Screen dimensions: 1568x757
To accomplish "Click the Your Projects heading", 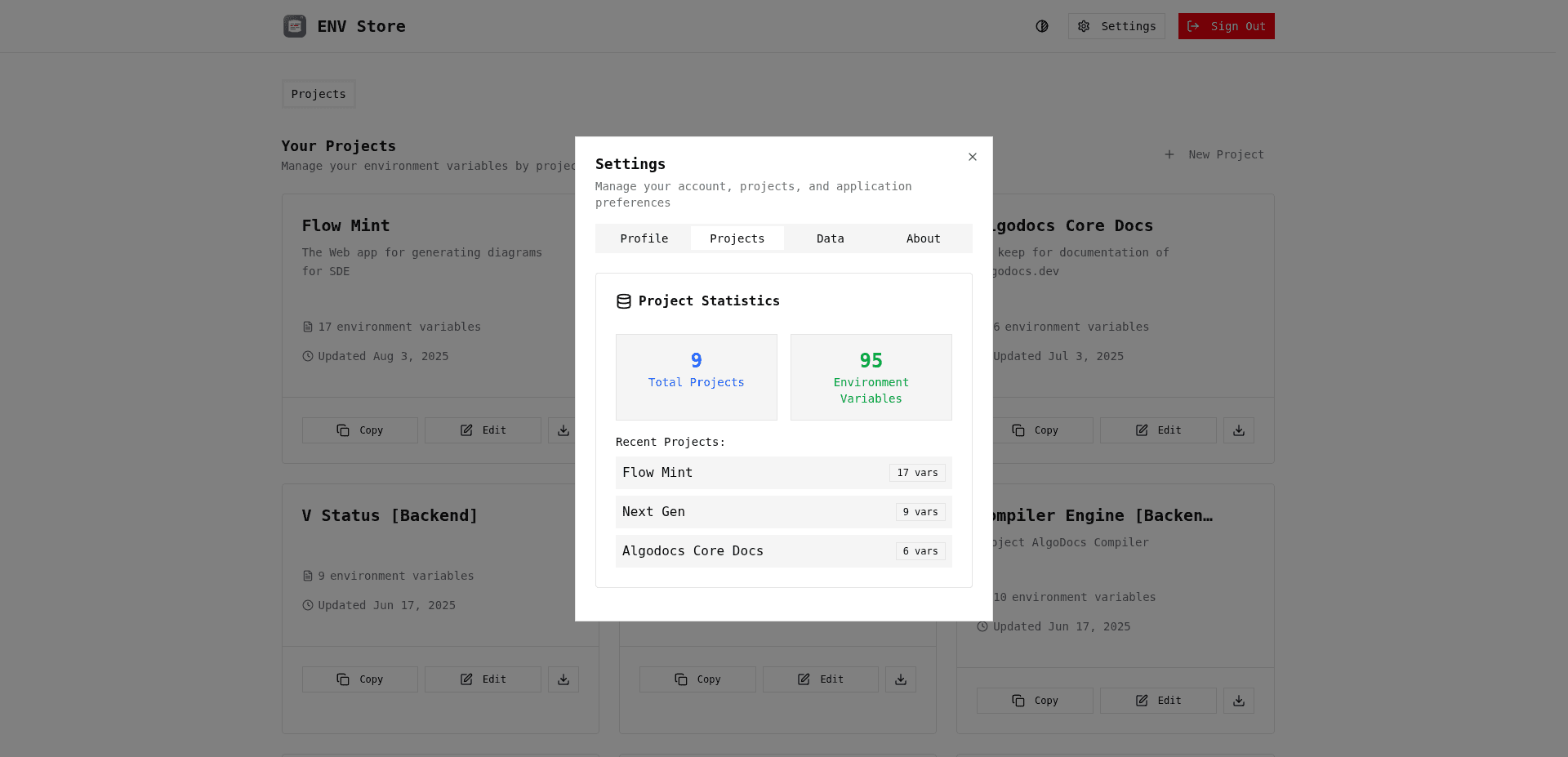I will [339, 146].
